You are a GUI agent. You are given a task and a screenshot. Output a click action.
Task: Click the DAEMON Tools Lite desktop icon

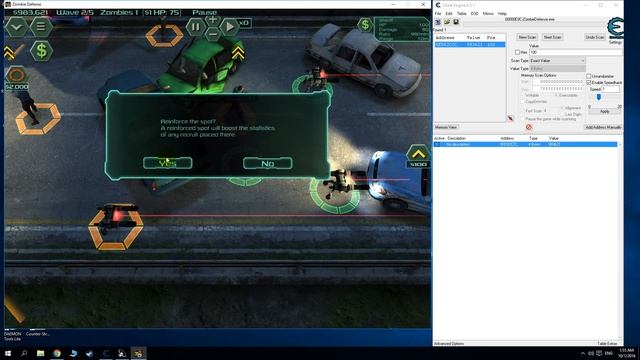pyautogui.click(x=12, y=335)
